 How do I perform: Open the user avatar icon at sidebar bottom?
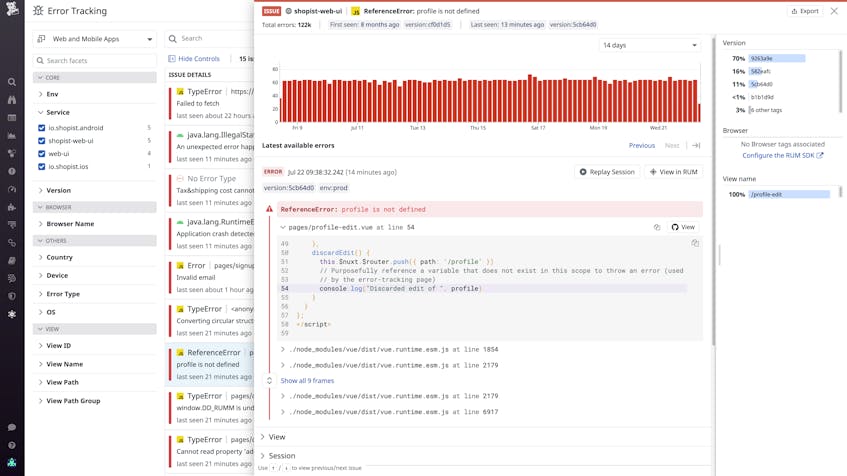pos(12,462)
